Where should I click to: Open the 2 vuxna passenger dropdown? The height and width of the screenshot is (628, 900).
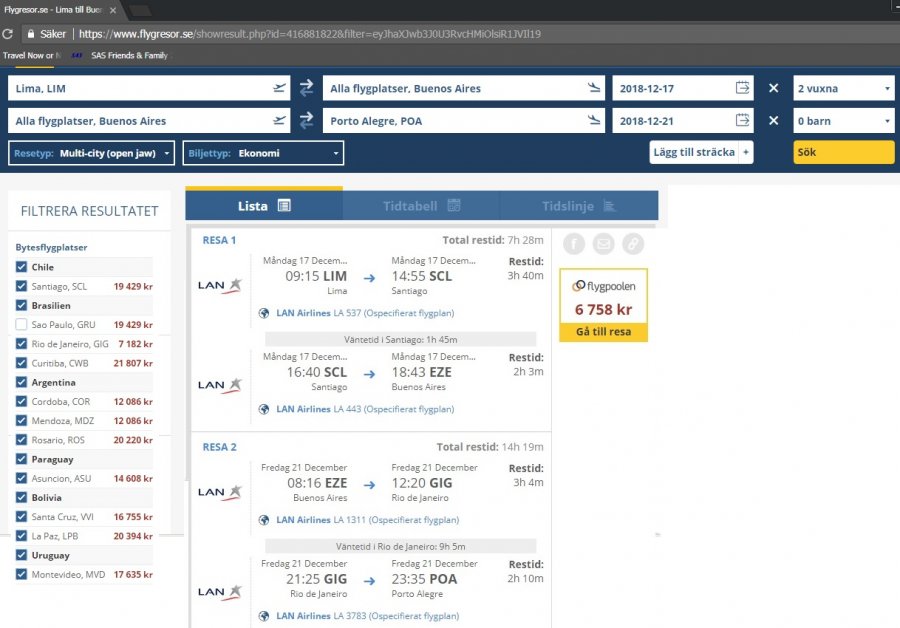(843, 88)
